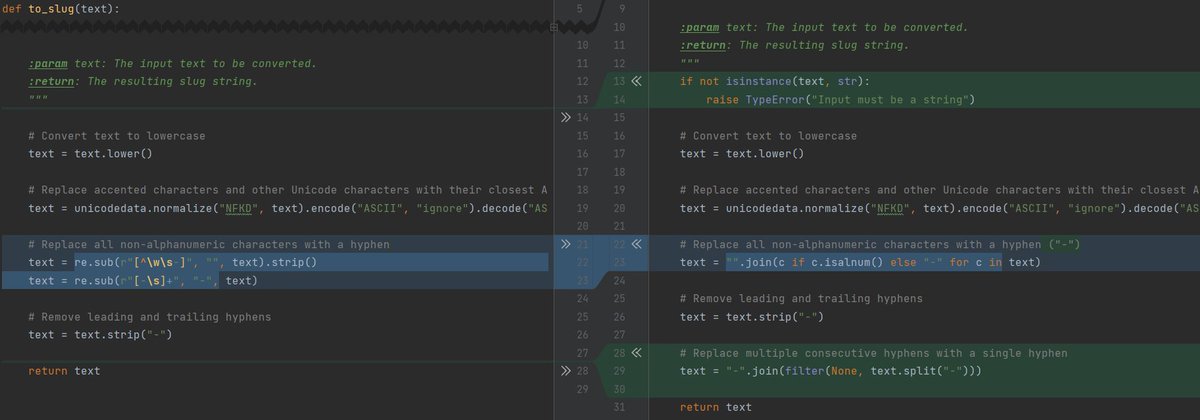Image resolution: width=1200 pixels, height=420 pixels.
Task: Click right pane 'return text' line
Action: pos(715,407)
